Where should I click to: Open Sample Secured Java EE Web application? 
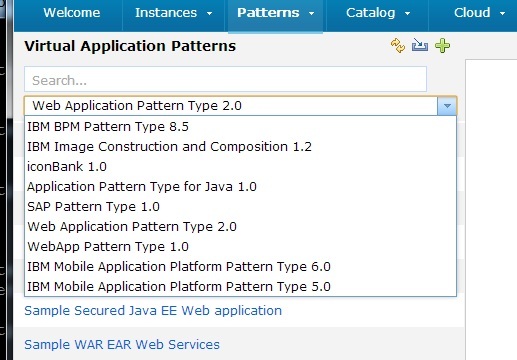pos(153,311)
